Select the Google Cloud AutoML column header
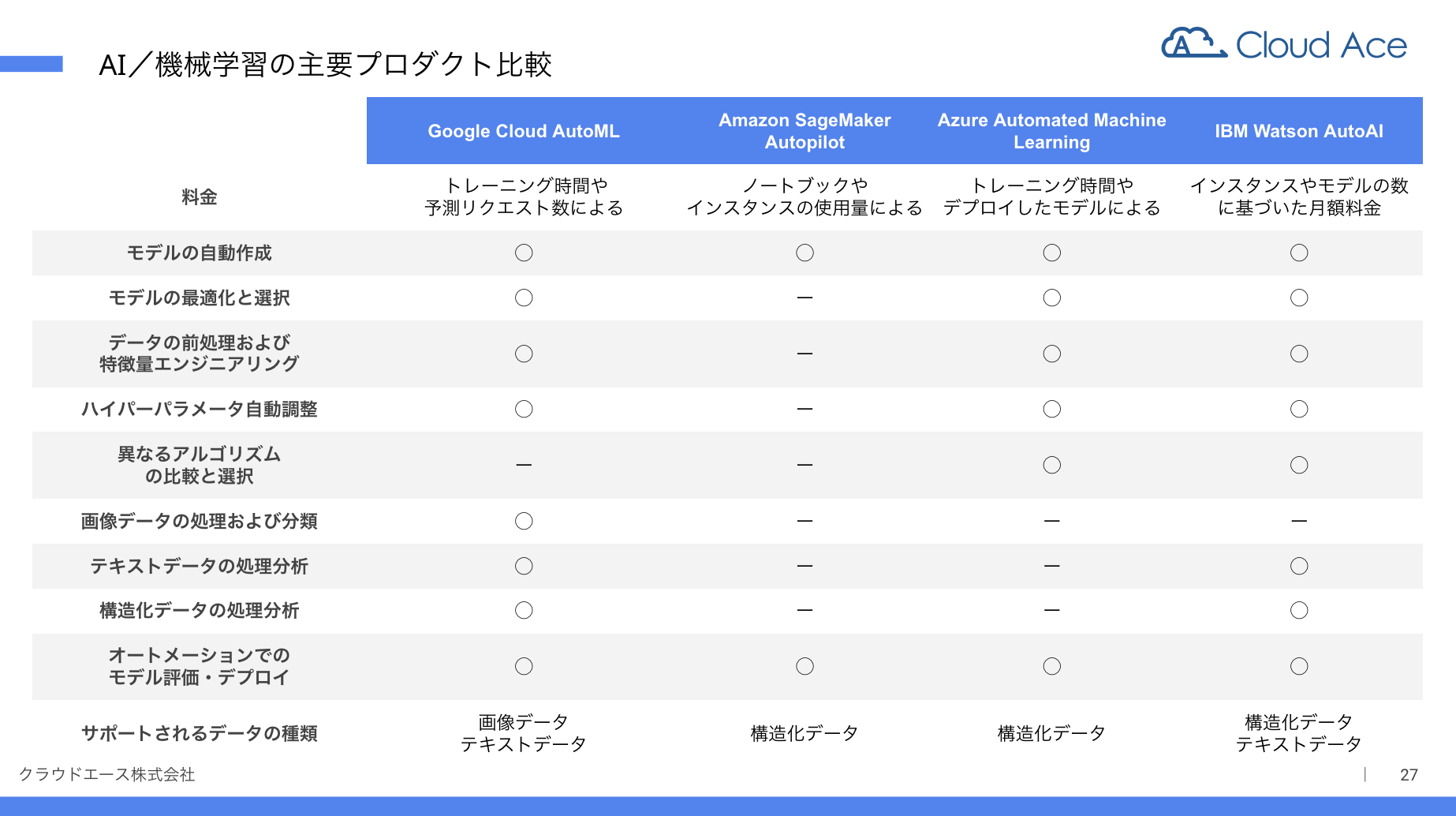 click(x=524, y=131)
